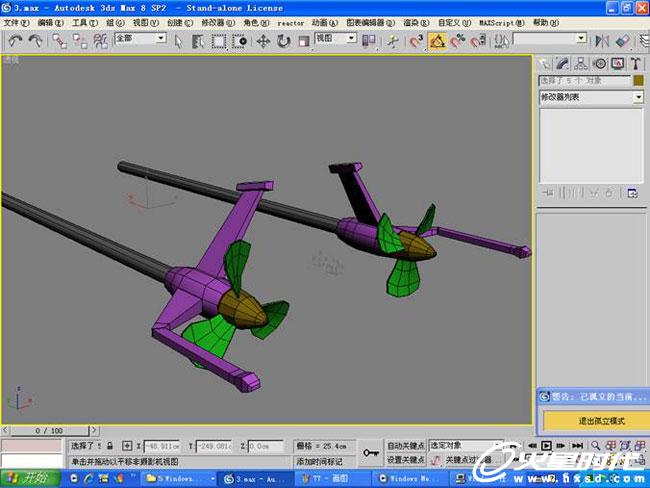
Task: Open the 文件 menu
Action: coord(16,23)
